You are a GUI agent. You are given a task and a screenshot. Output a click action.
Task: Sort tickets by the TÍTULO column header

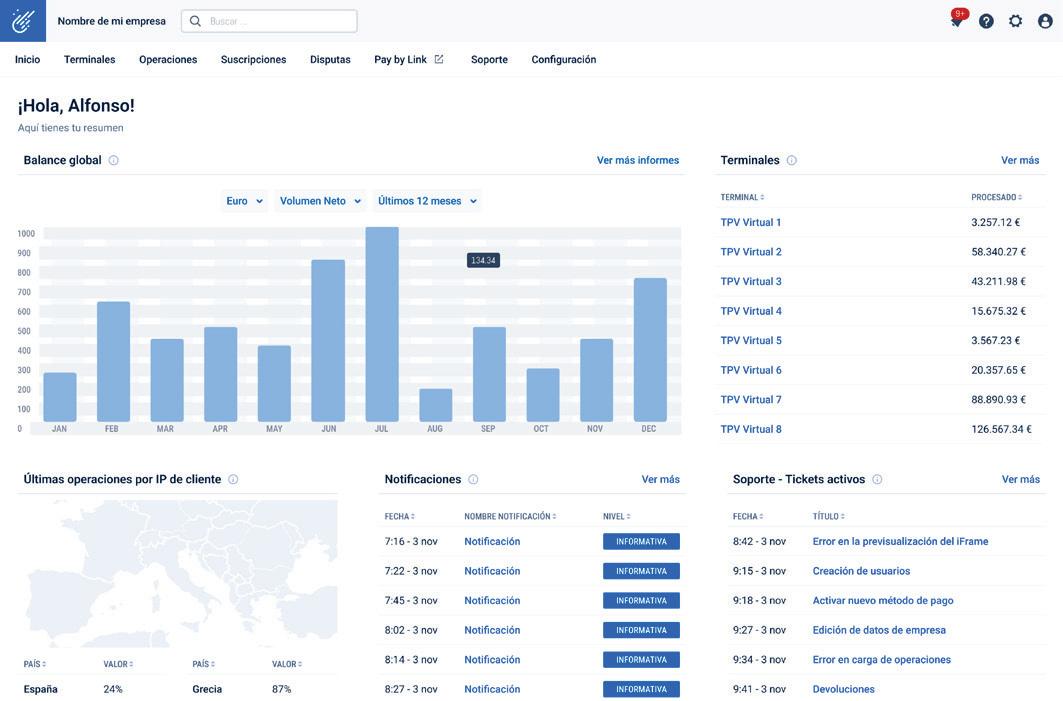click(x=828, y=517)
